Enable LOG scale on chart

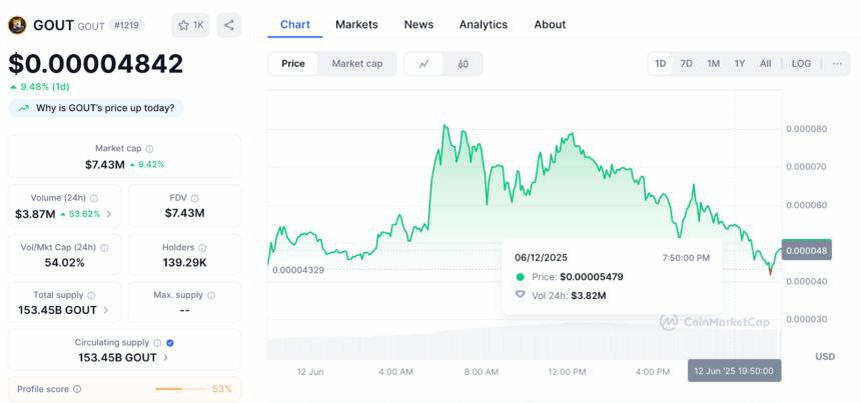point(801,63)
